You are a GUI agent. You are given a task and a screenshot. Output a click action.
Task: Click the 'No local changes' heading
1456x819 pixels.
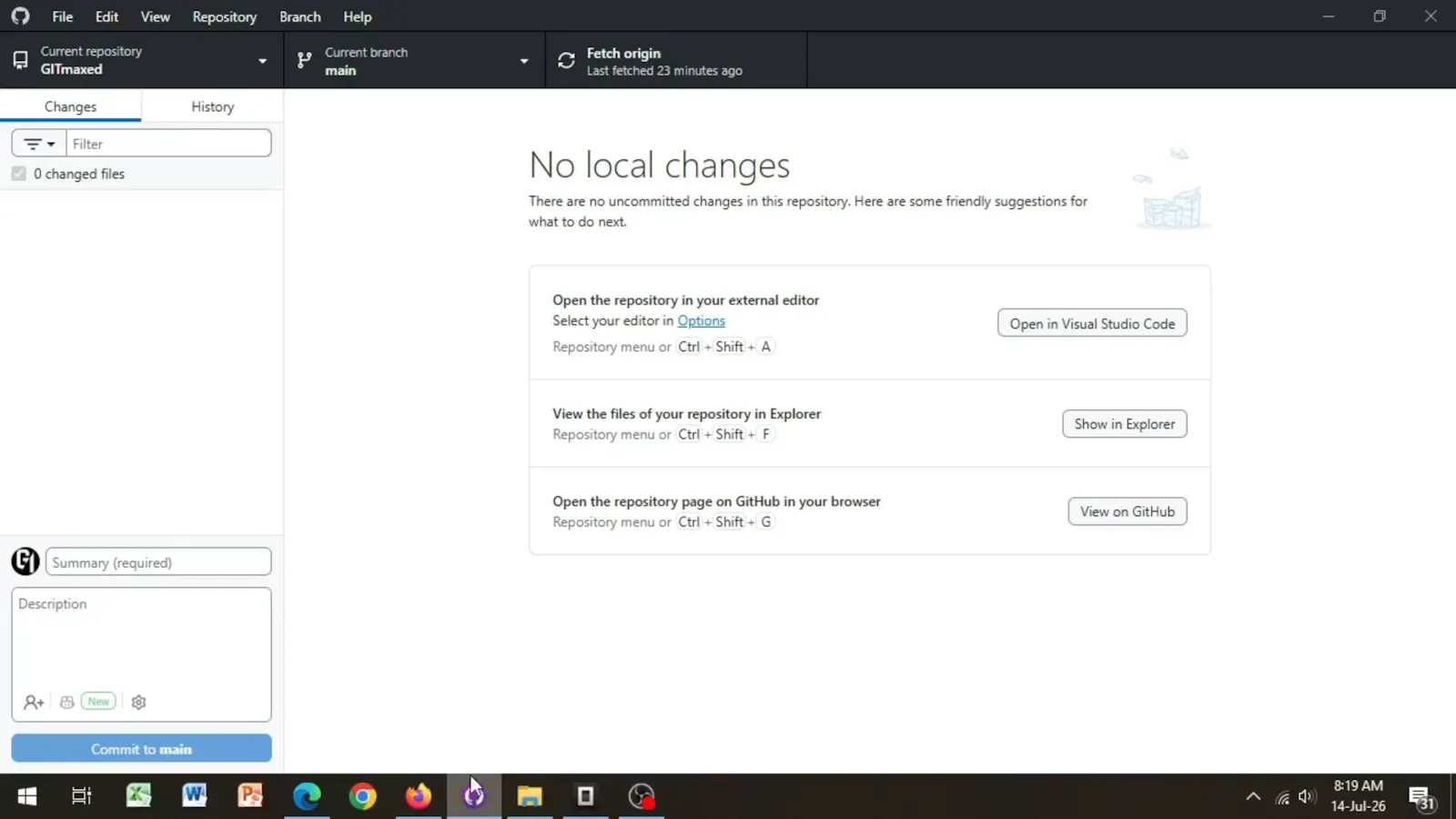point(659,165)
